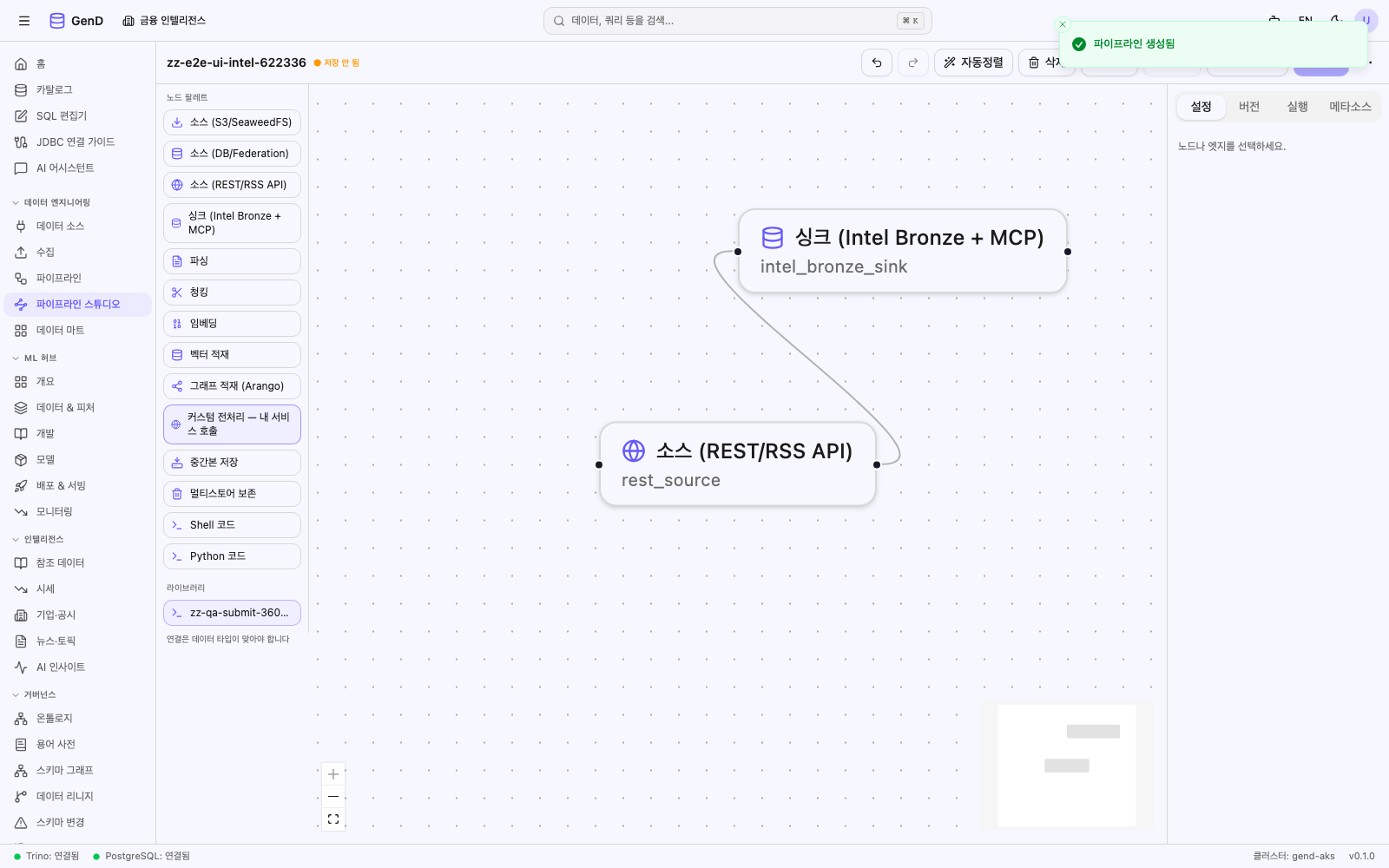Undo the last pipeline change

[x=877, y=62]
